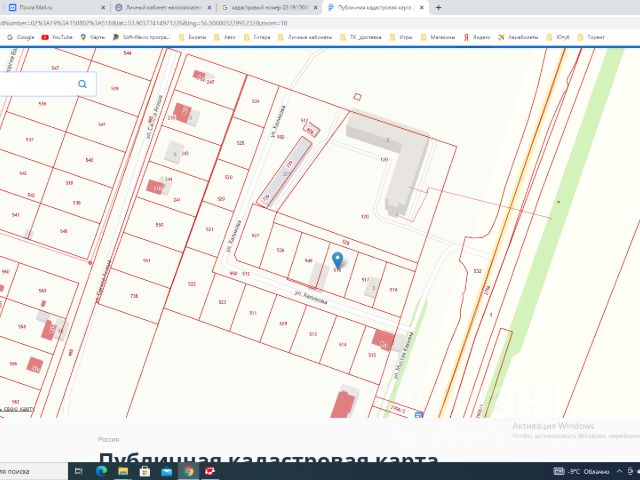640x480 pixels.
Task: Switch to кадастровый номер Google tab
Action: click(269, 7)
